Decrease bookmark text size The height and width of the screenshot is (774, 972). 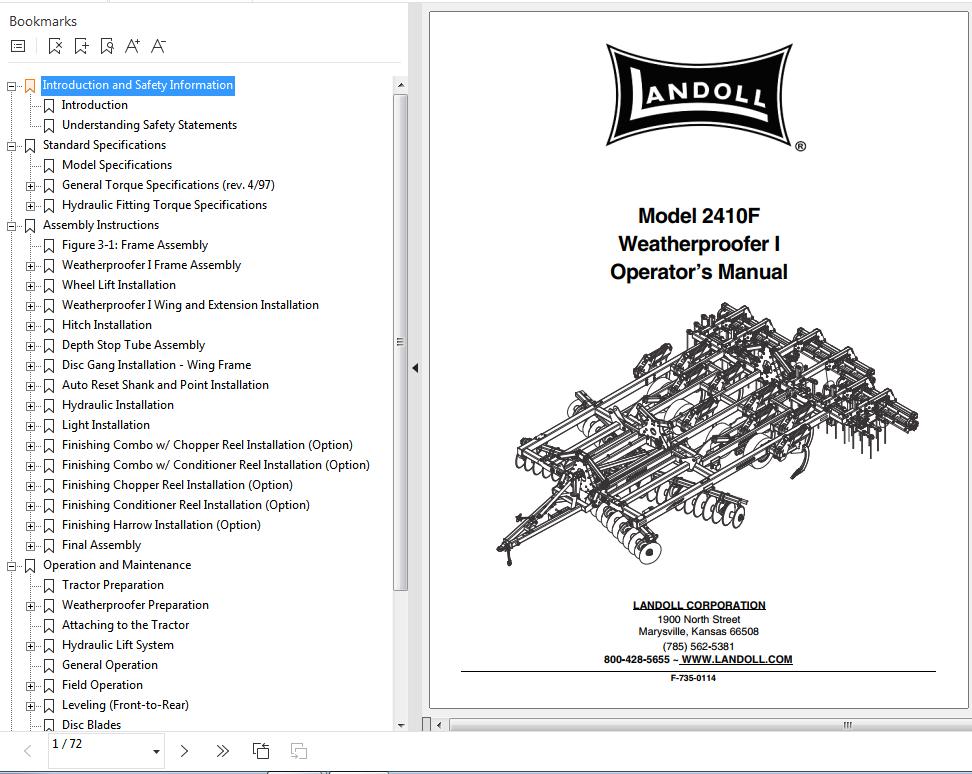(158, 46)
